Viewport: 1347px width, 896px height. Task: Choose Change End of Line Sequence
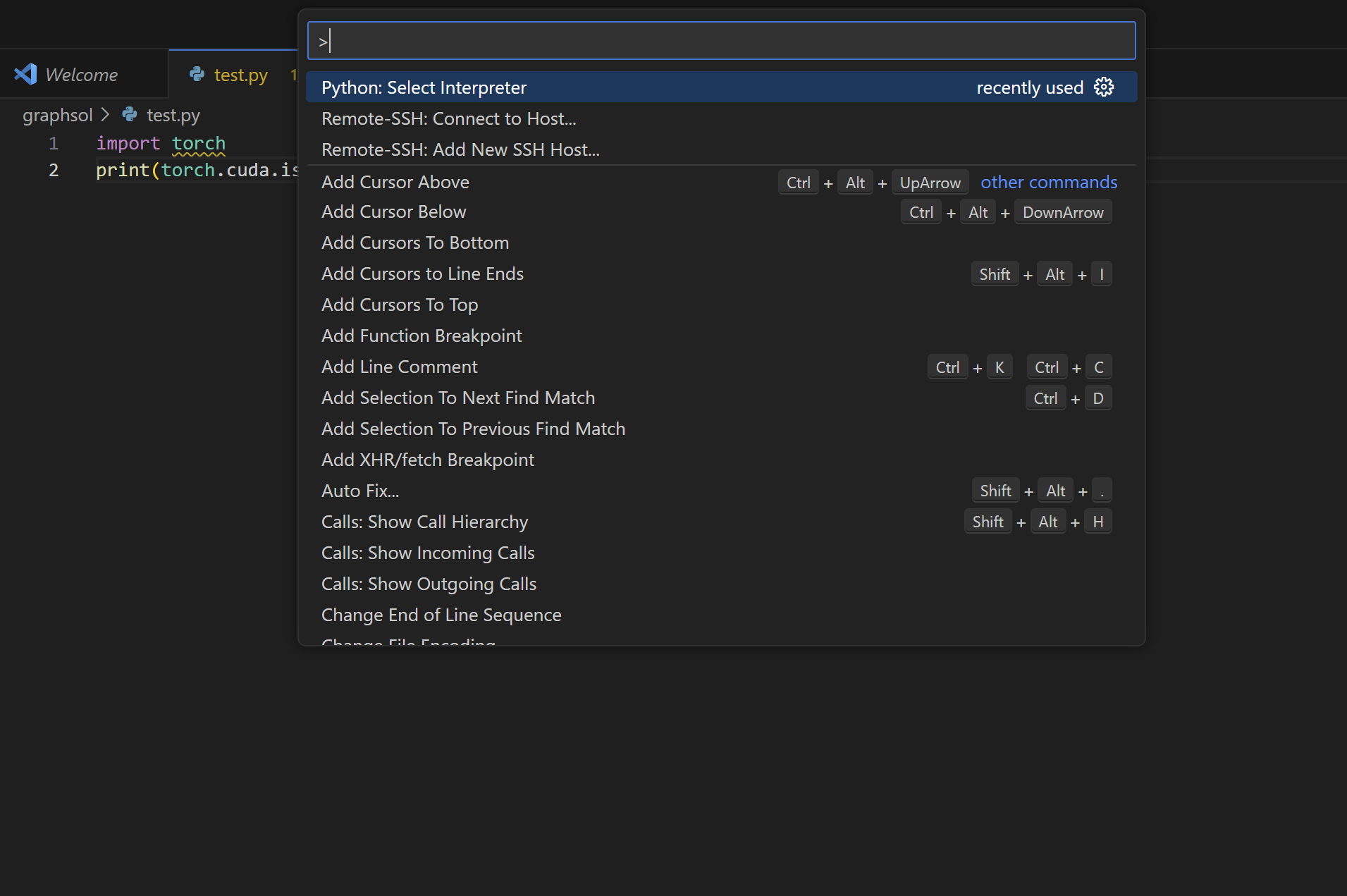441,615
